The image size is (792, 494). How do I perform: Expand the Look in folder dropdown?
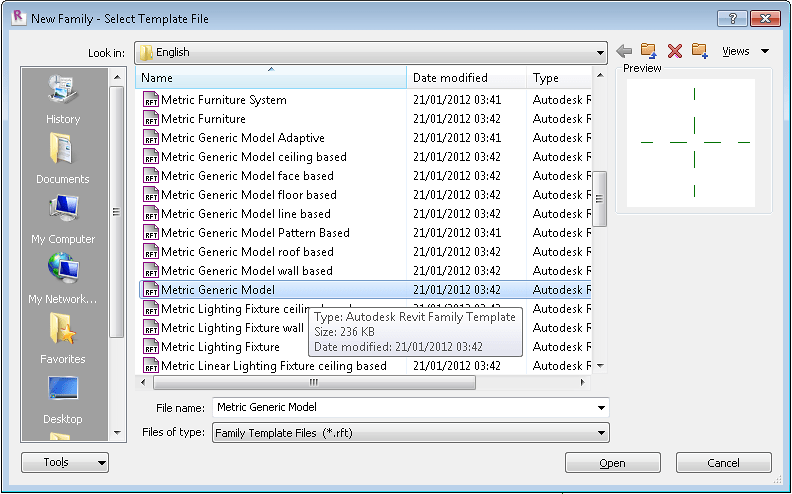(x=600, y=53)
